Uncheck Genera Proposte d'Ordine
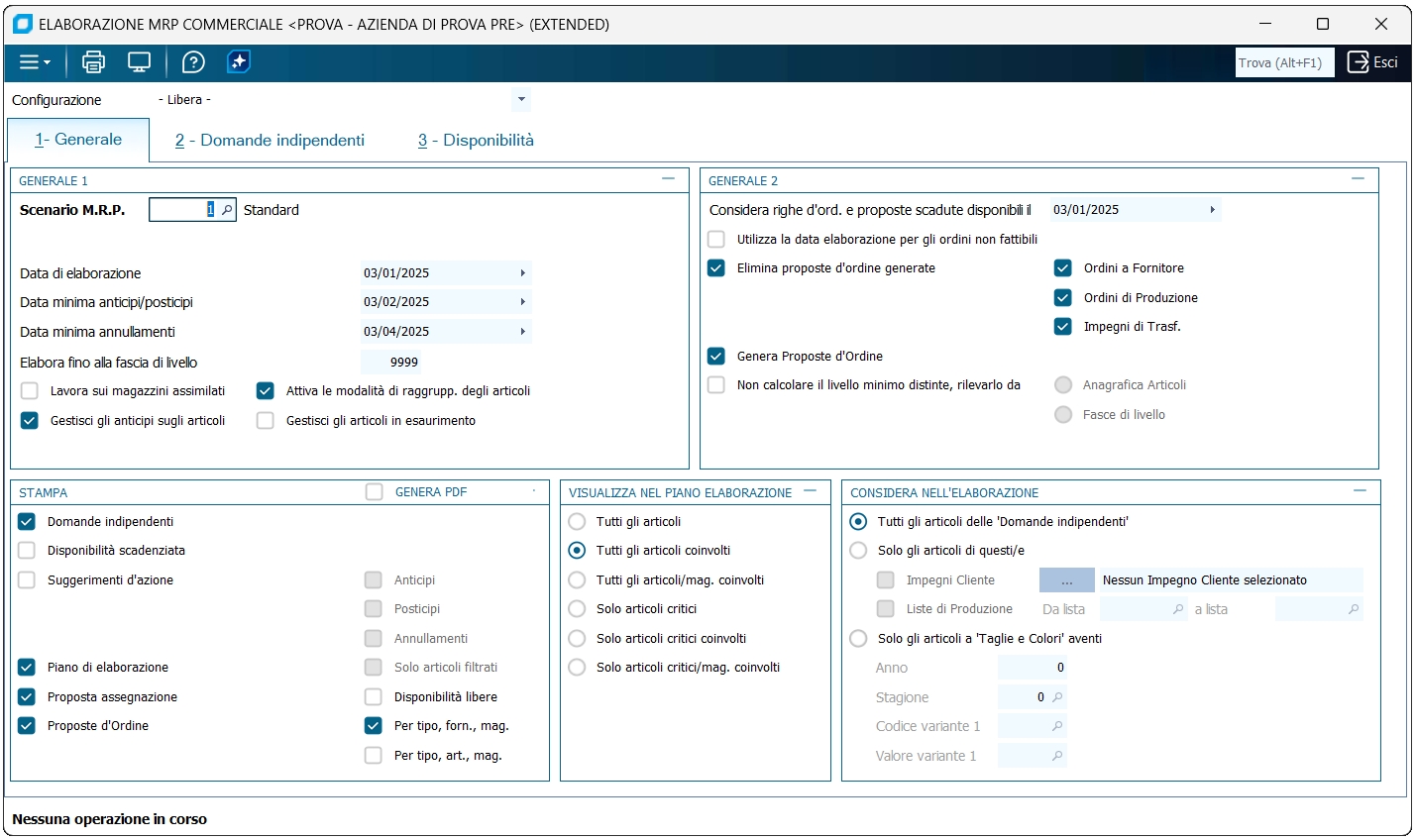 pyautogui.click(x=716, y=357)
